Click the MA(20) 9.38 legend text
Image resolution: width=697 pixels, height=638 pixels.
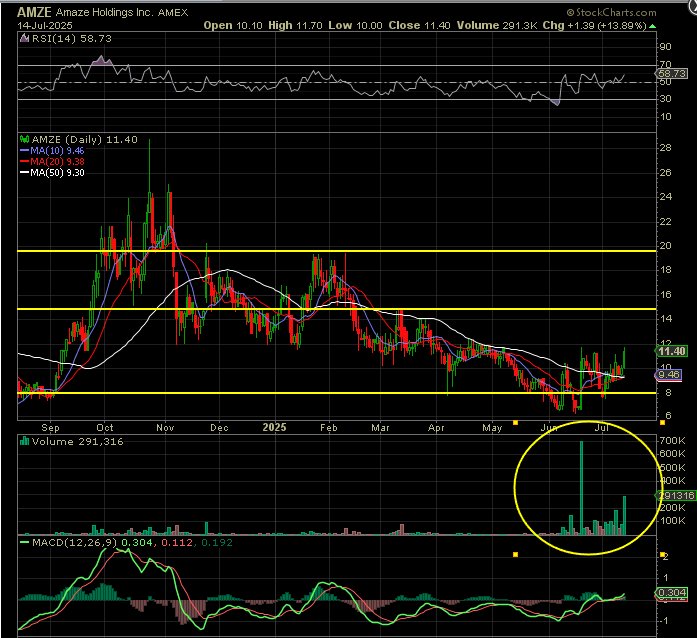click(57, 161)
